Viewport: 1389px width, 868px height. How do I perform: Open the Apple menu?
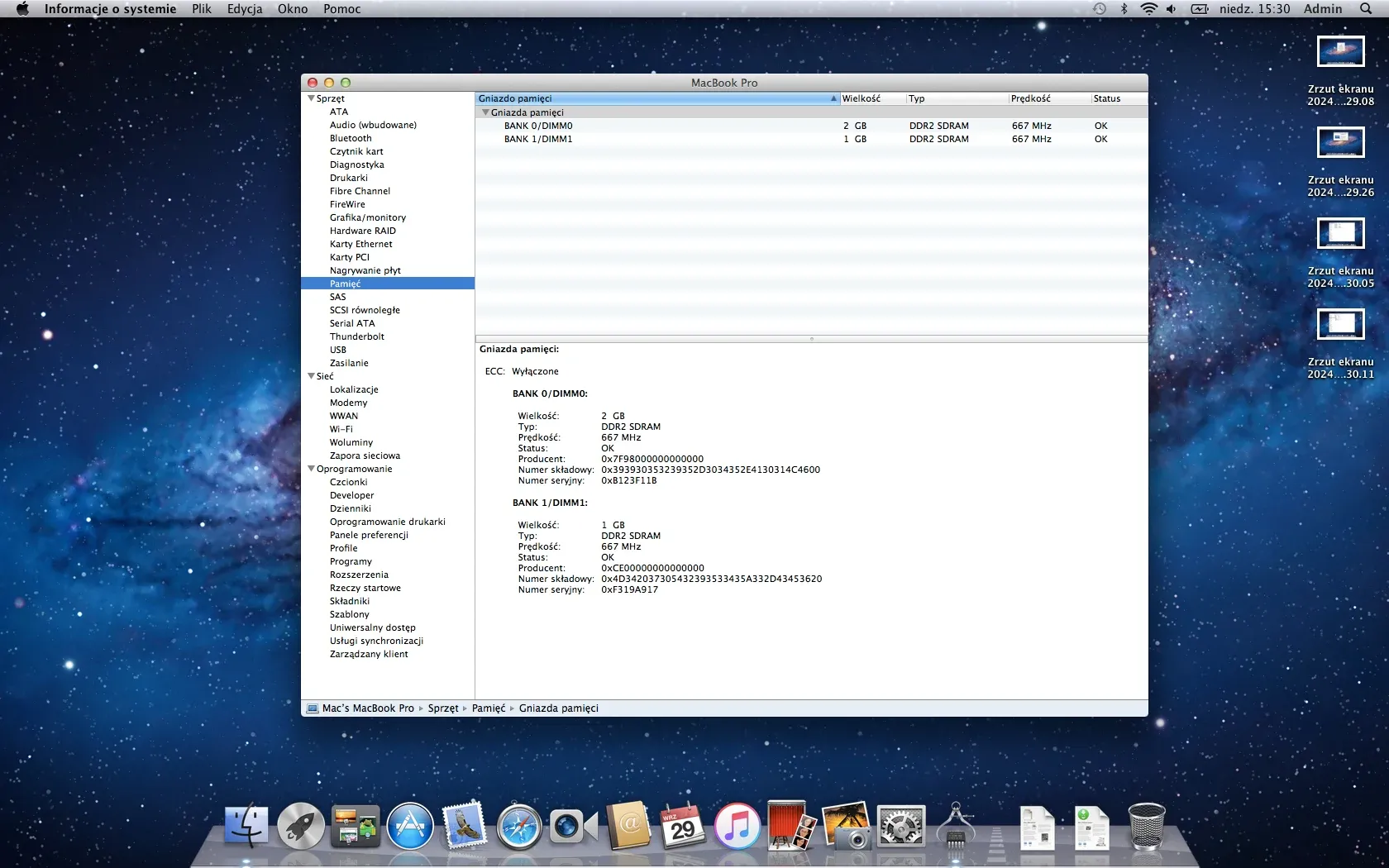22,9
